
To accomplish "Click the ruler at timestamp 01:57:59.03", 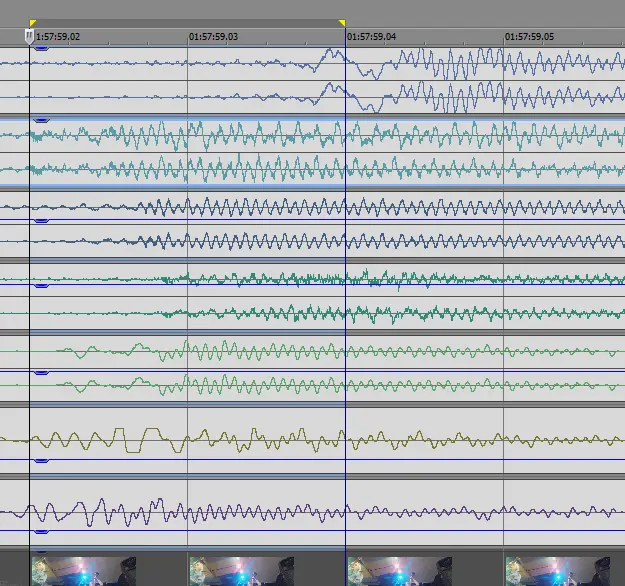I will [x=214, y=36].
